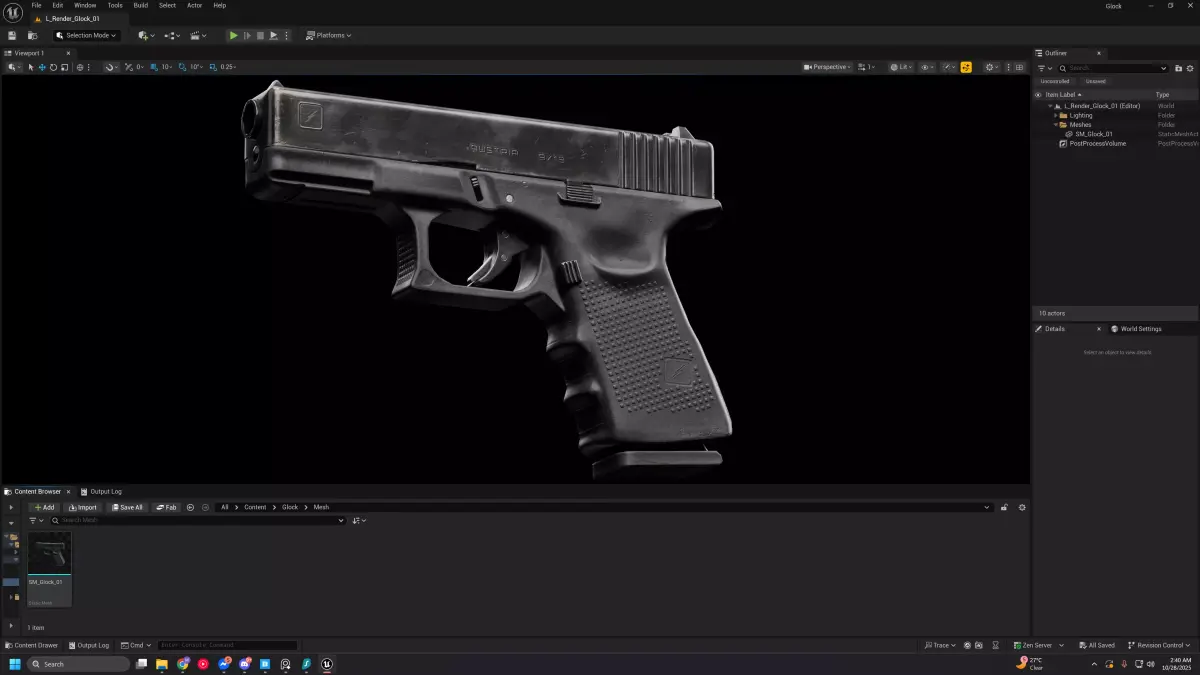1200x675 pixels.
Task: Select the SM_Glock_01 asset thumbnail
Action: tap(49, 568)
